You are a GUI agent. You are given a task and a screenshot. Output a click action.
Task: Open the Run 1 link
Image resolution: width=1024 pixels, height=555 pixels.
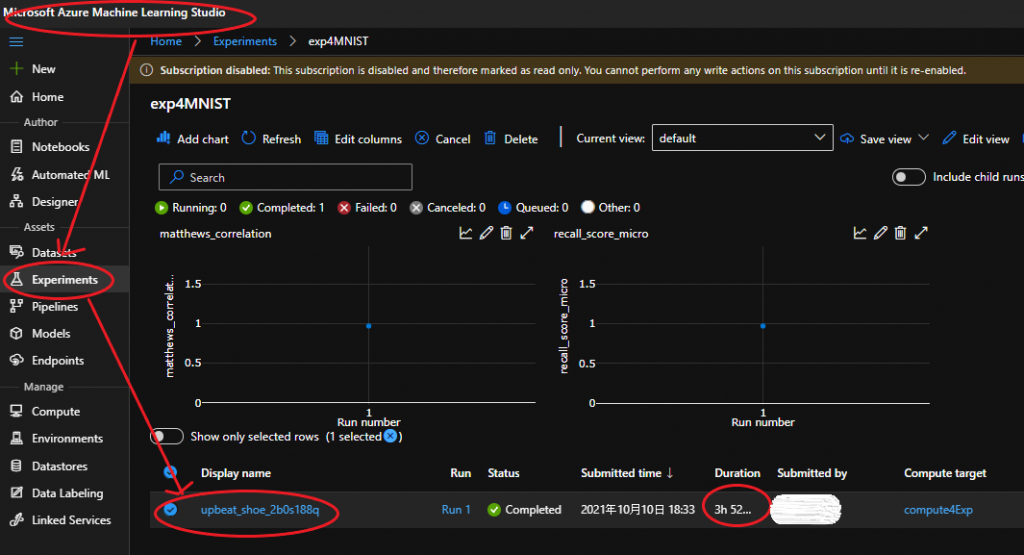pyautogui.click(x=456, y=509)
